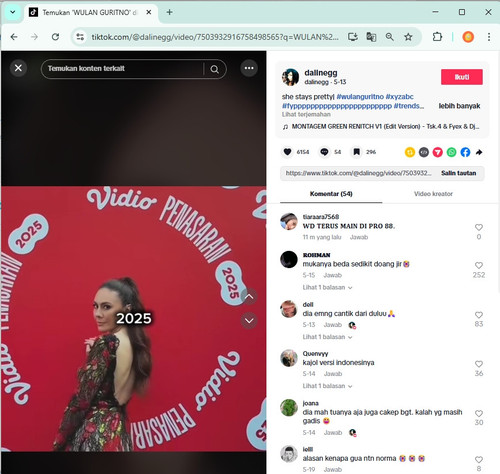Close the video viewer with X button
The width and height of the screenshot is (500, 474).
coord(18,68)
